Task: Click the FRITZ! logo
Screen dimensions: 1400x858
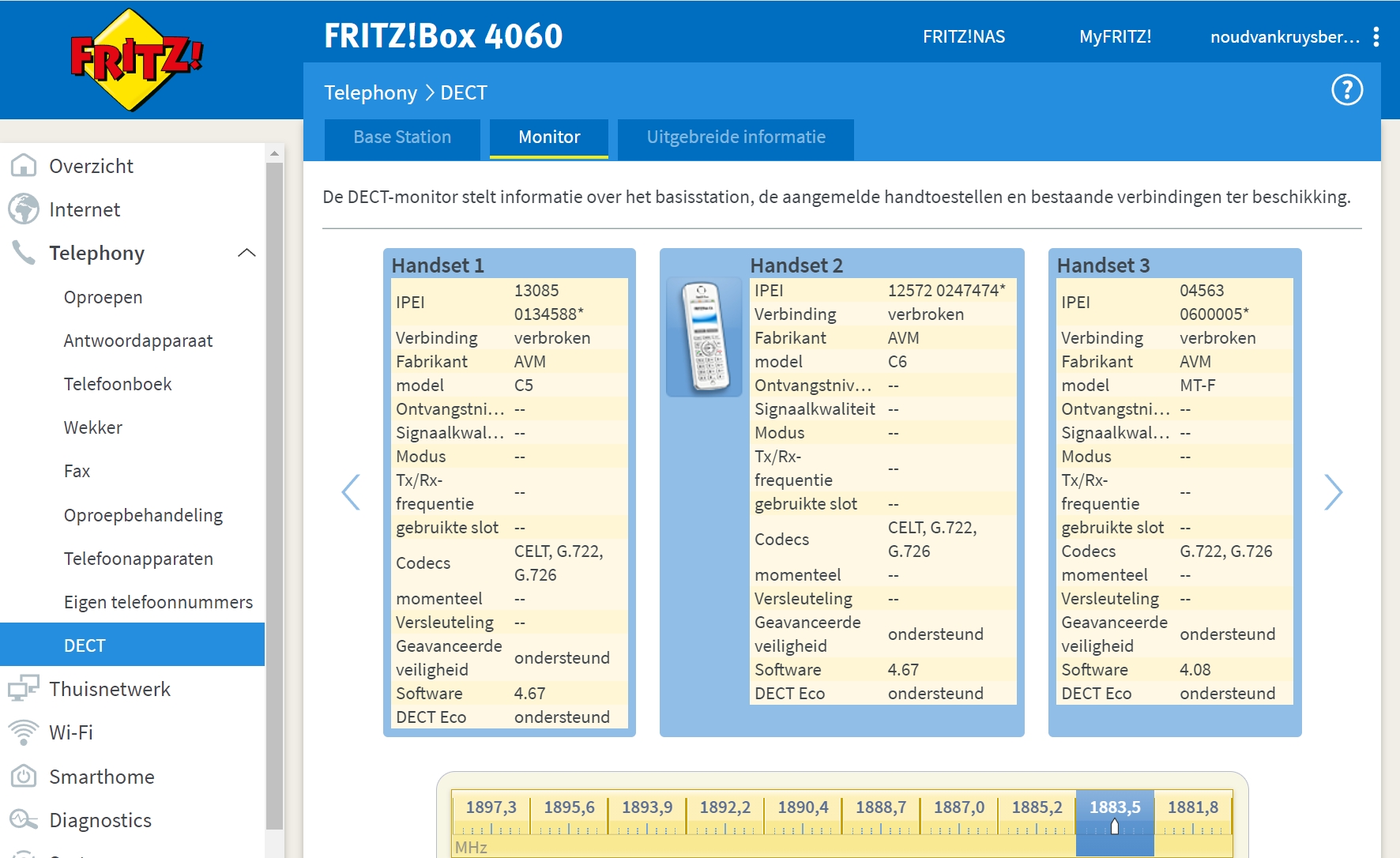Action: pyautogui.click(x=136, y=60)
